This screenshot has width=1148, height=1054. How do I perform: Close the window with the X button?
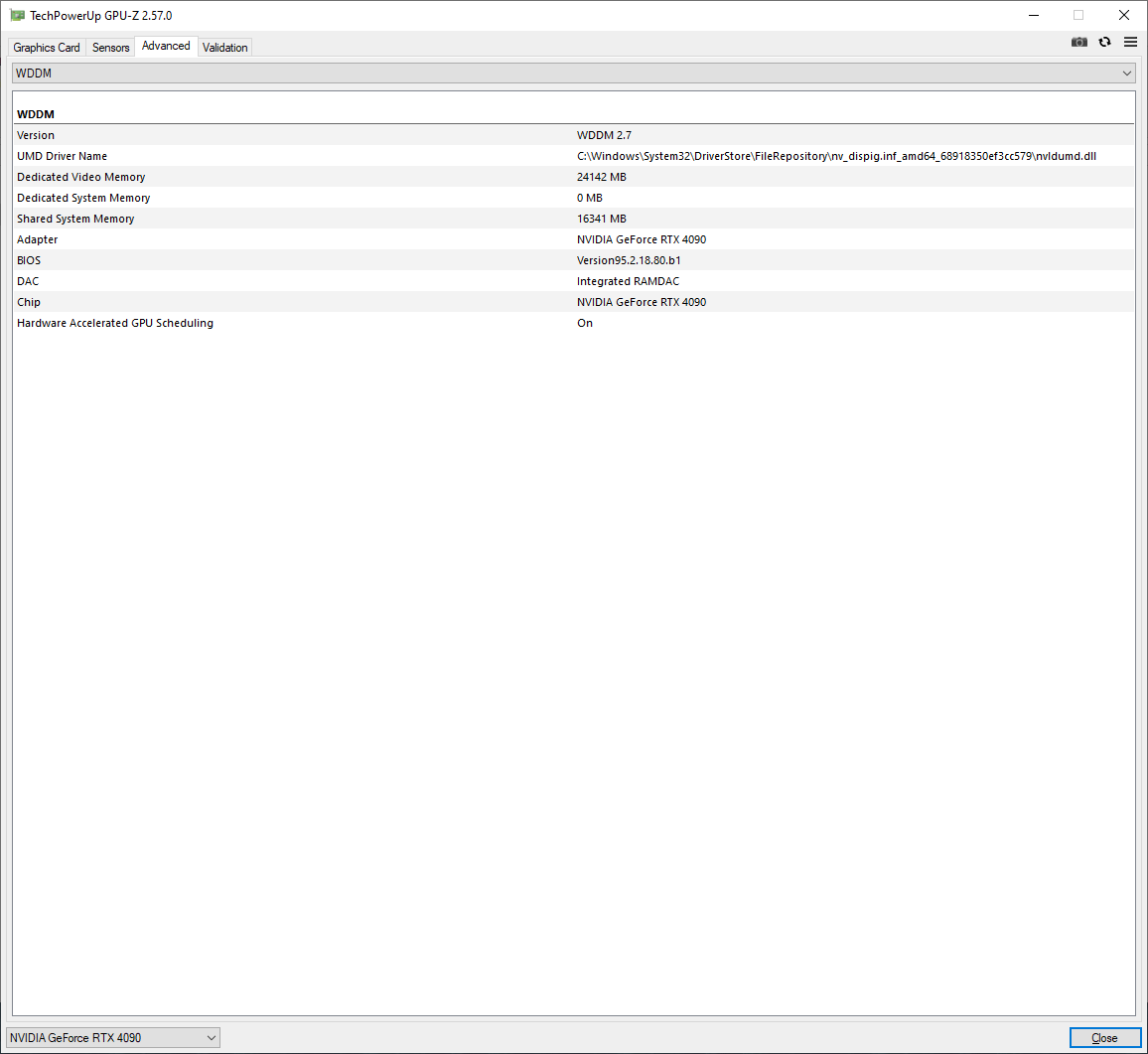1124,15
